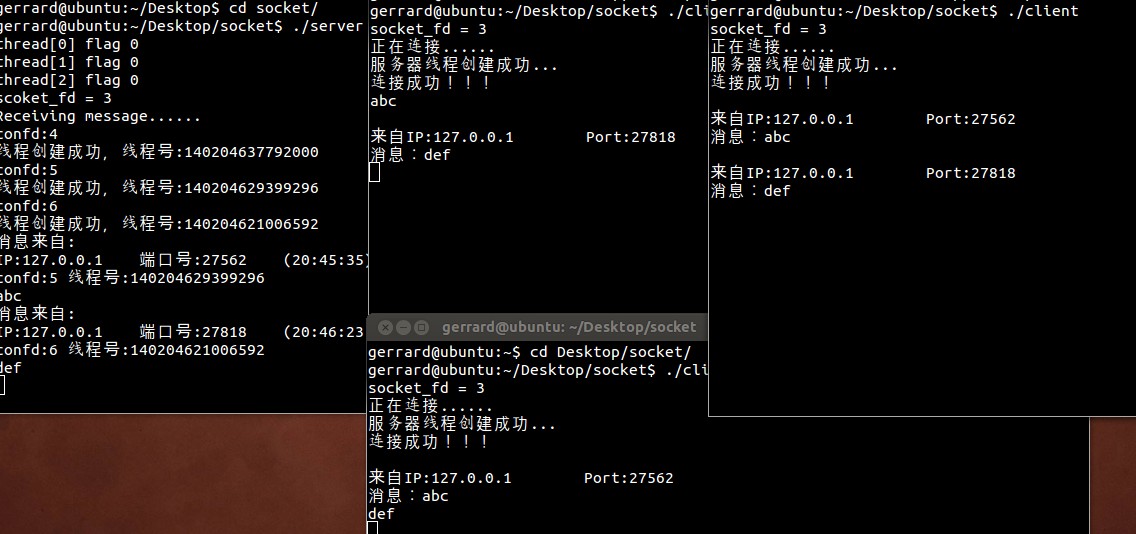Click '线程创建成功' line with 140204621006592
This screenshot has height=534, width=1136.
(x=159, y=224)
